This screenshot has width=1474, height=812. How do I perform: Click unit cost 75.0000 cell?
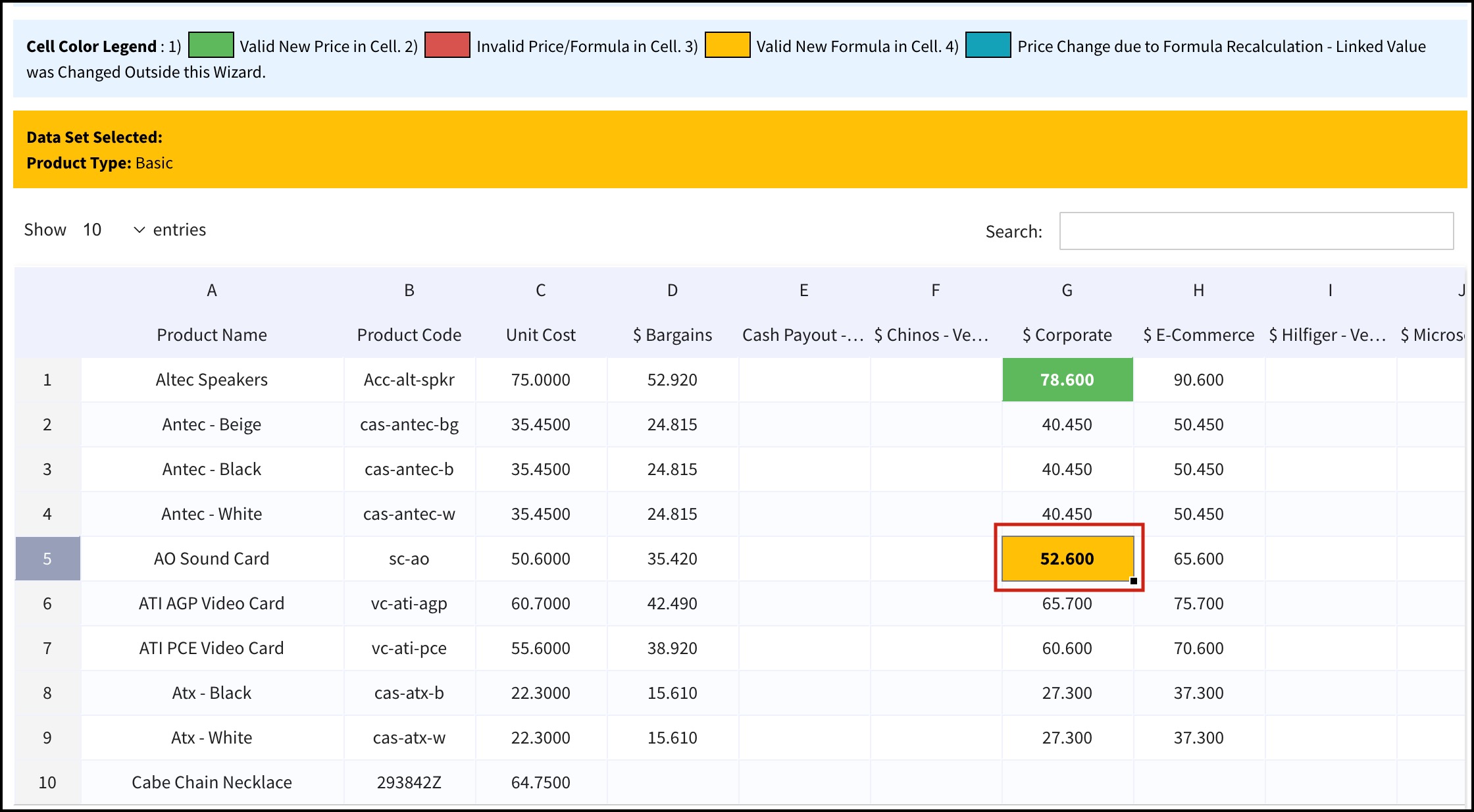(541, 380)
